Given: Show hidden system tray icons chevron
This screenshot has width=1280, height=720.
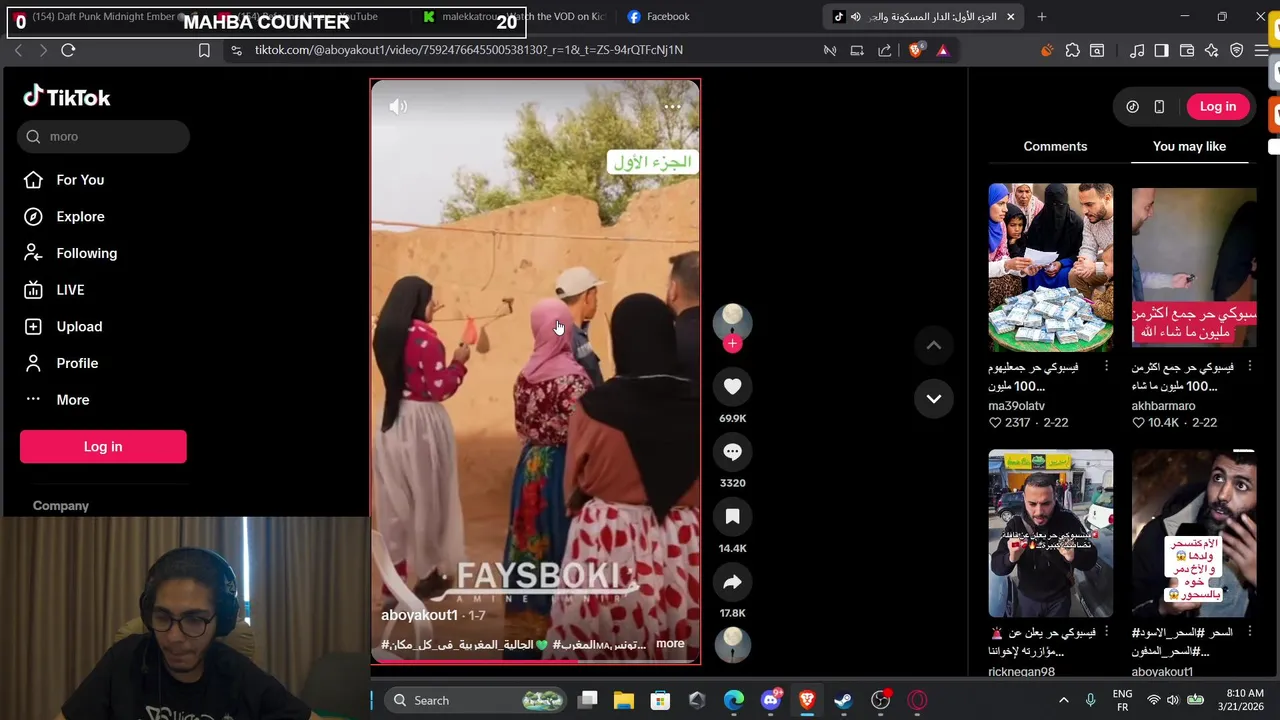Looking at the screenshot, I should pyautogui.click(x=1063, y=700).
